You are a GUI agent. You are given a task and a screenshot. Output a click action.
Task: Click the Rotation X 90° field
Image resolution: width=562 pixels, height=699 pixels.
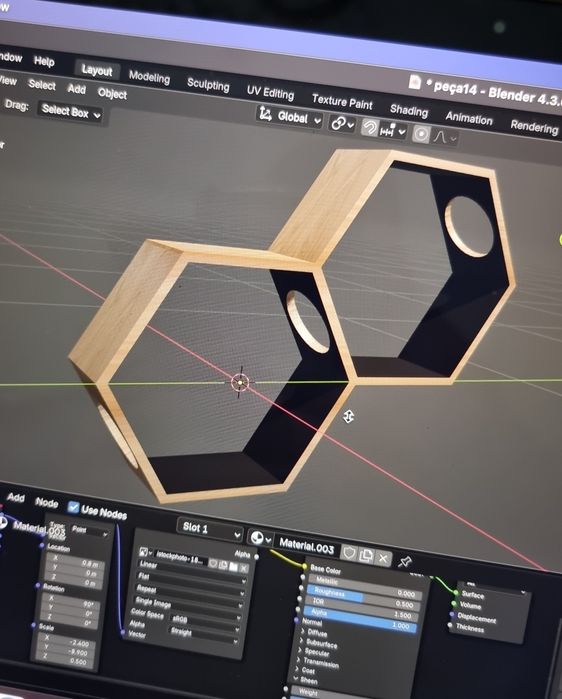click(71, 601)
